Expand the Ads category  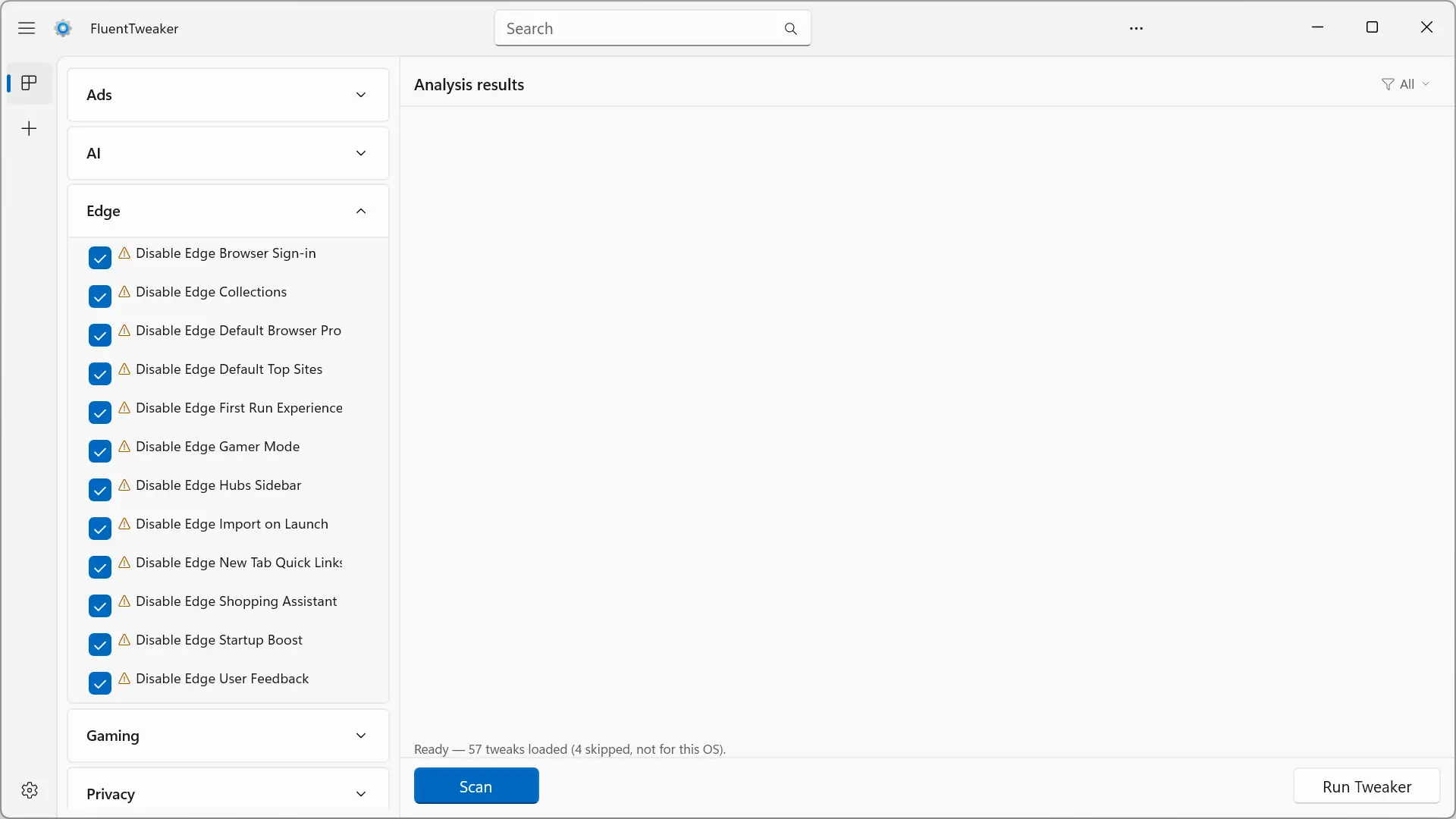(228, 95)
